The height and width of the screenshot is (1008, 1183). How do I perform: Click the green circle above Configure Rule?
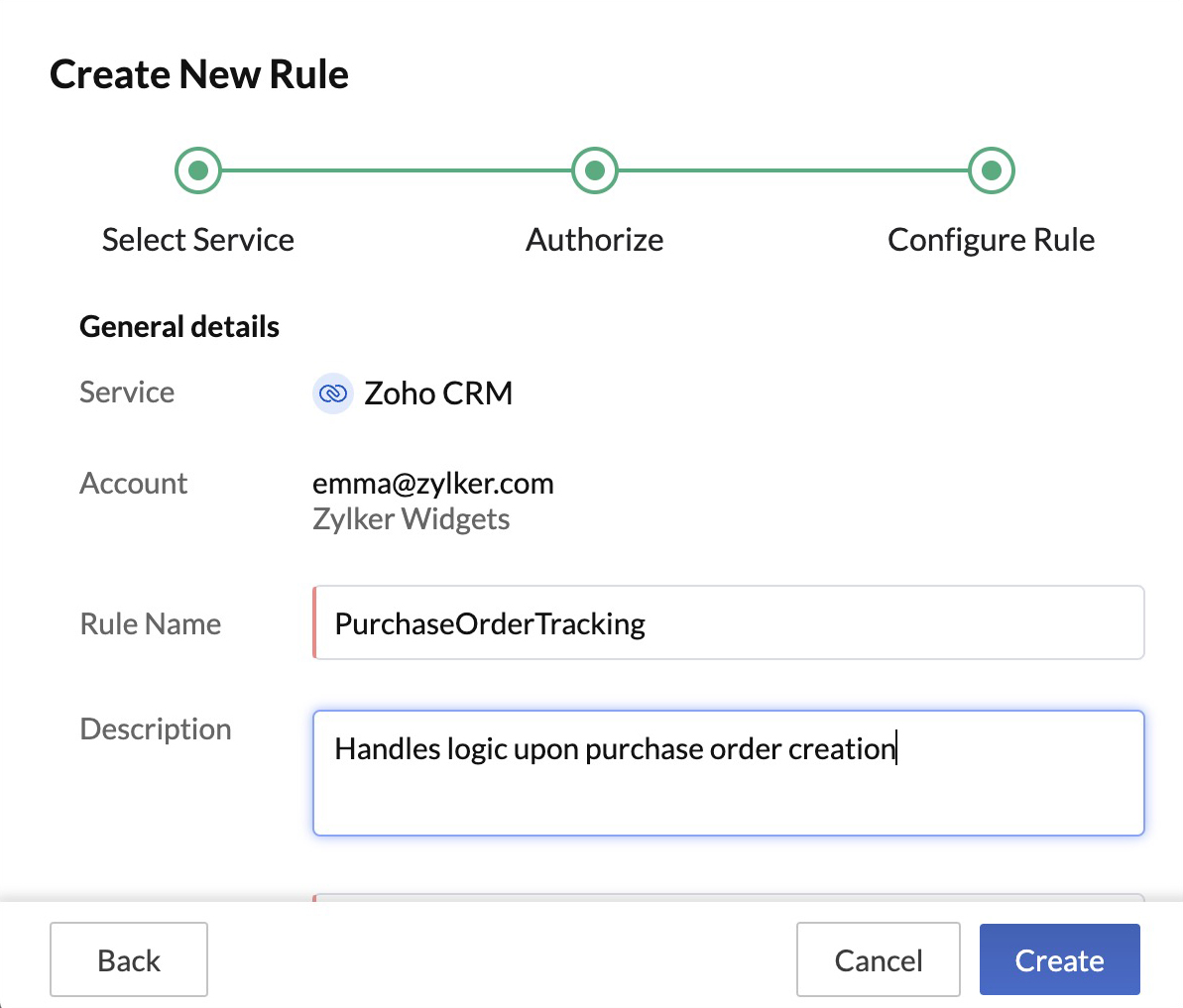pos(991,169)
